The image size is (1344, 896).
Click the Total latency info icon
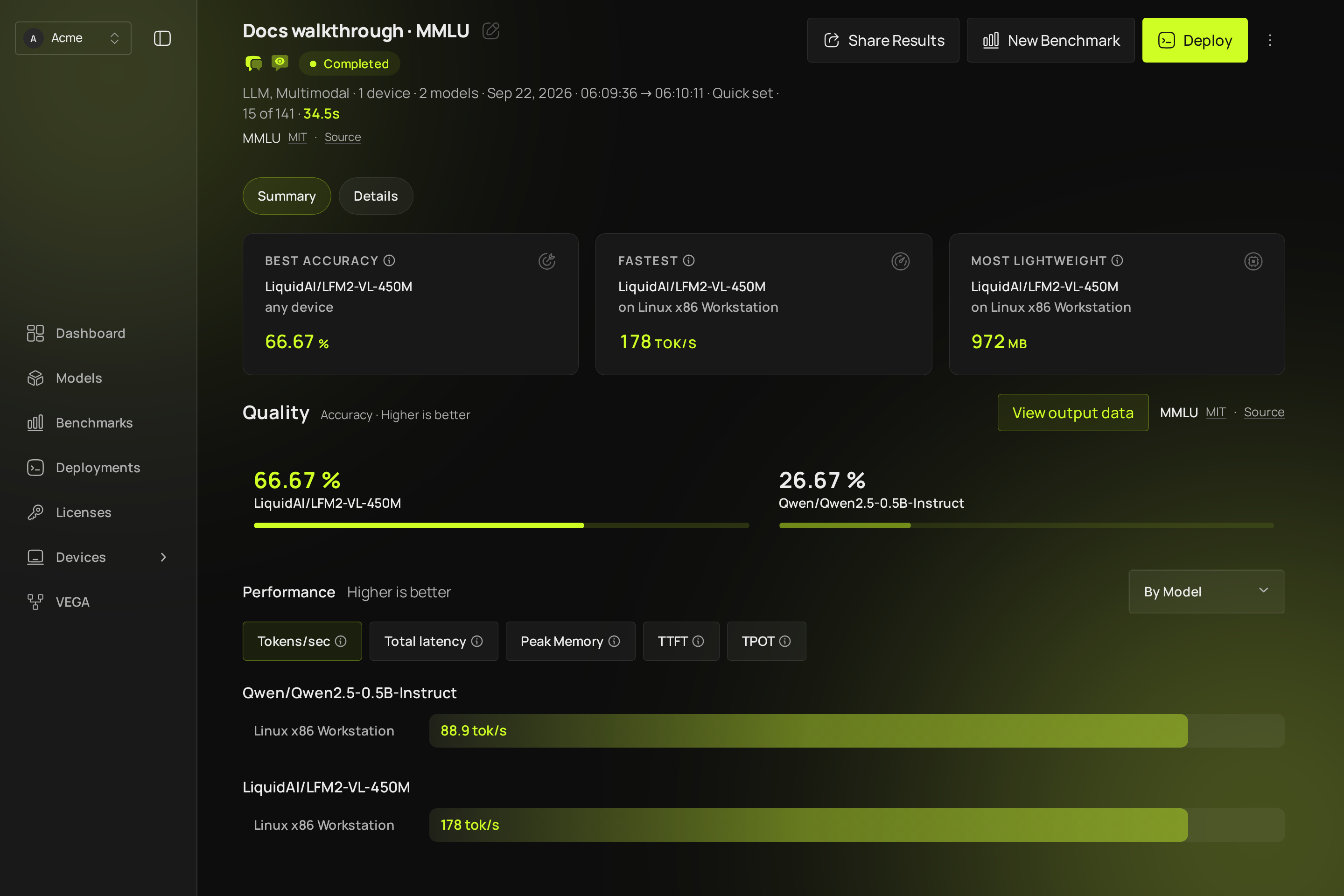coord(476,641)
